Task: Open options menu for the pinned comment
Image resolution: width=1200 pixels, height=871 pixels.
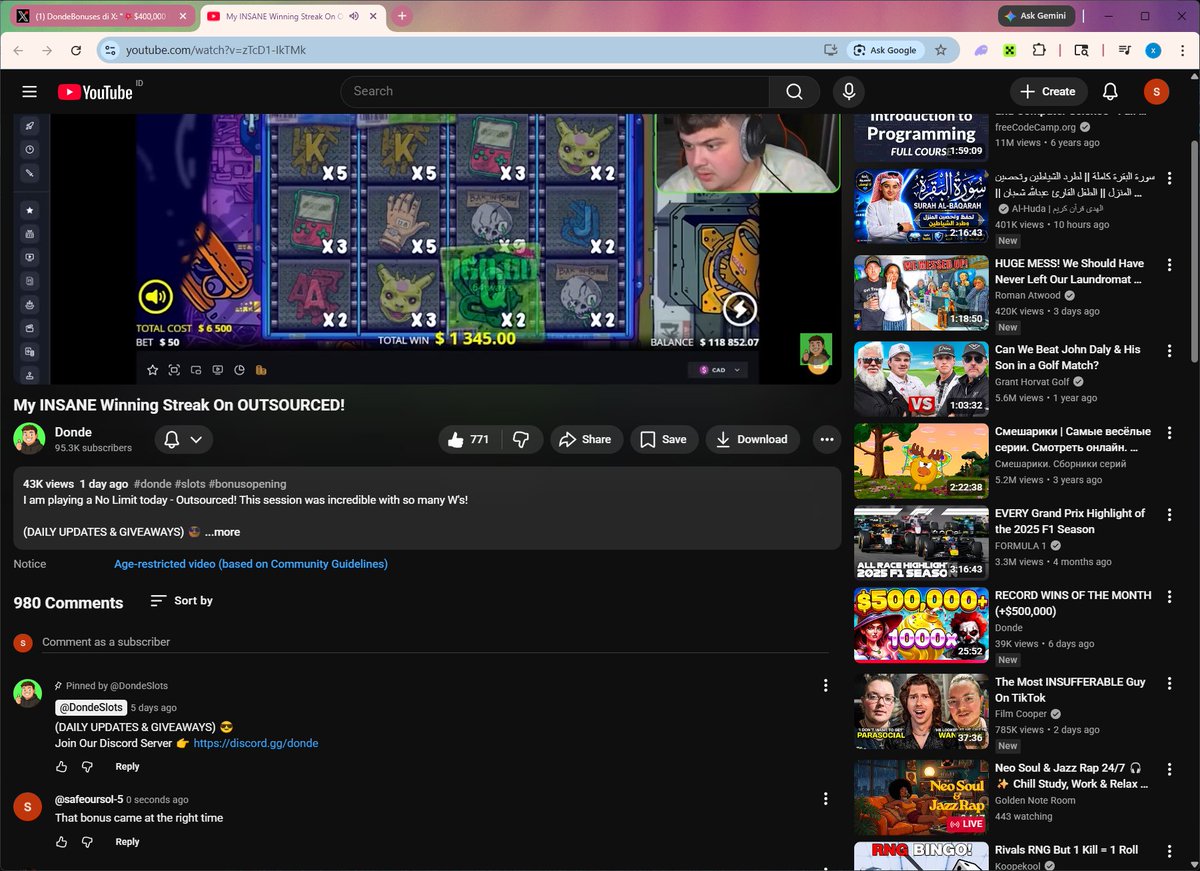Action: pyautogui.click(x=825, y=685)
